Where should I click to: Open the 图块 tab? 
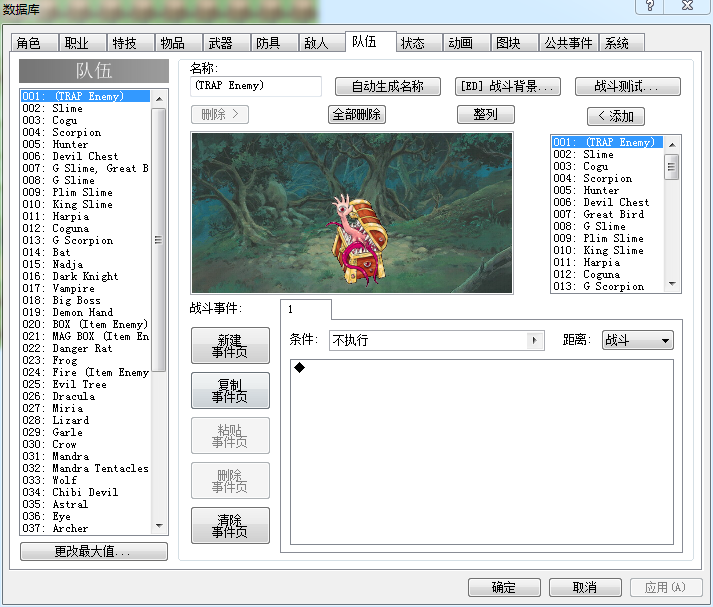[x=514, y=43]
